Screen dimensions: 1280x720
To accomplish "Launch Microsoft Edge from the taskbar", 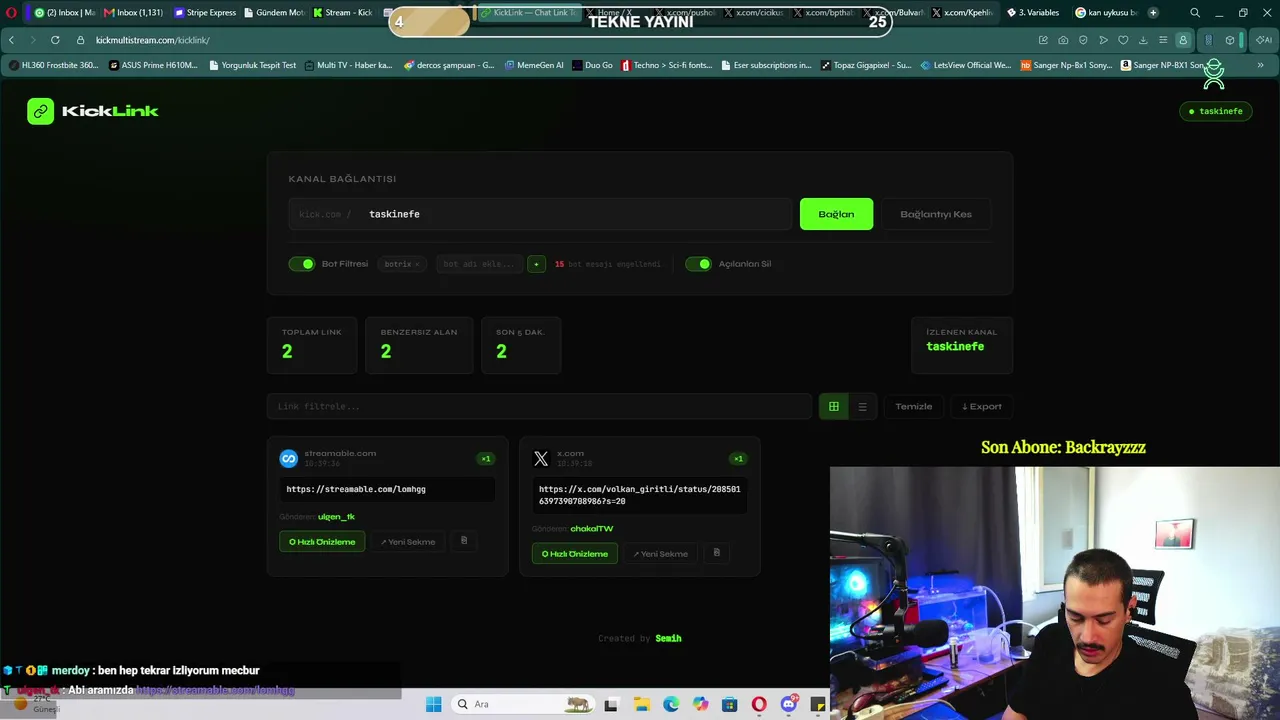I will click(x=671, y=704).
